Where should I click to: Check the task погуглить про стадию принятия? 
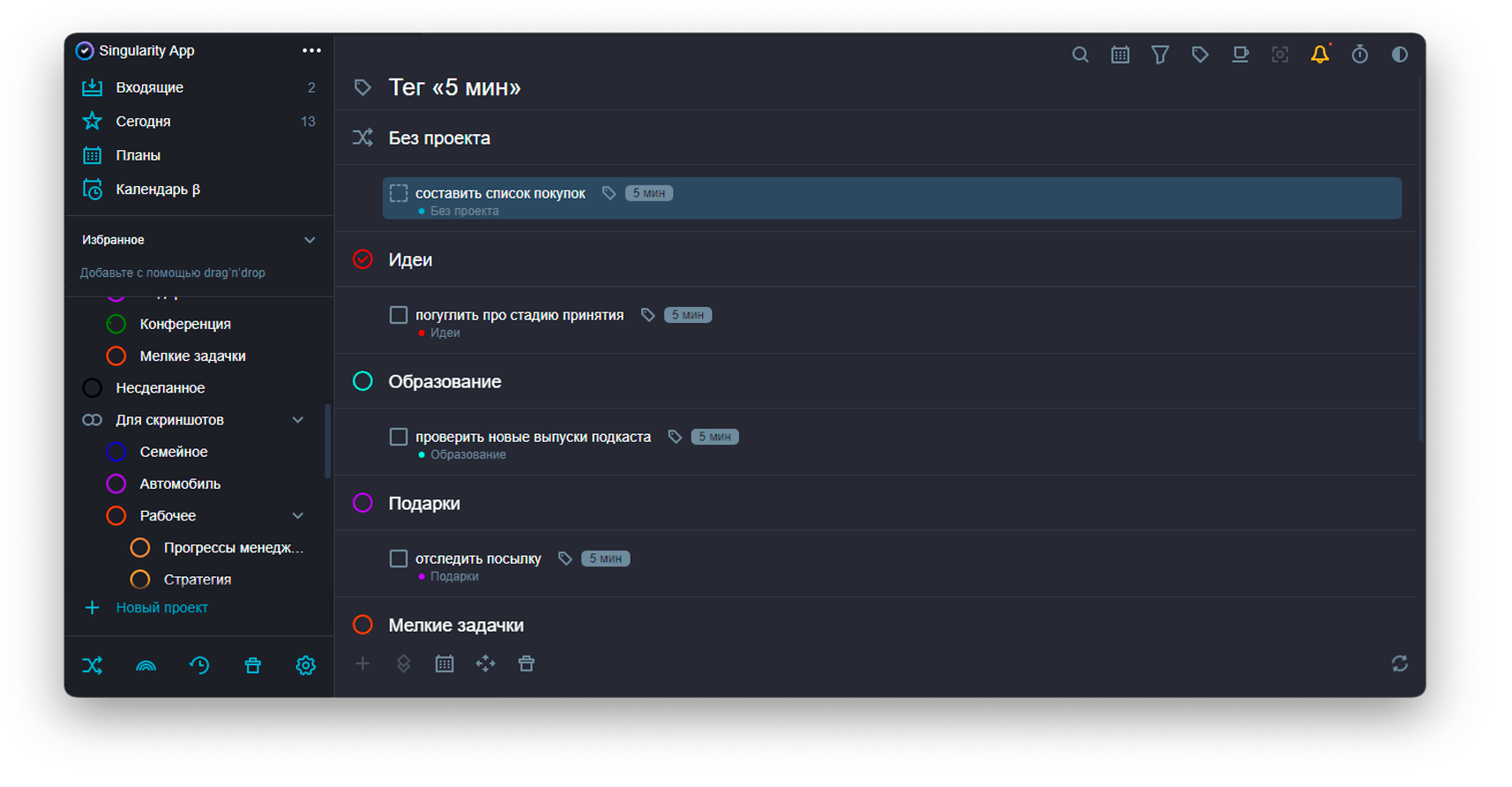tap(399, 315)
